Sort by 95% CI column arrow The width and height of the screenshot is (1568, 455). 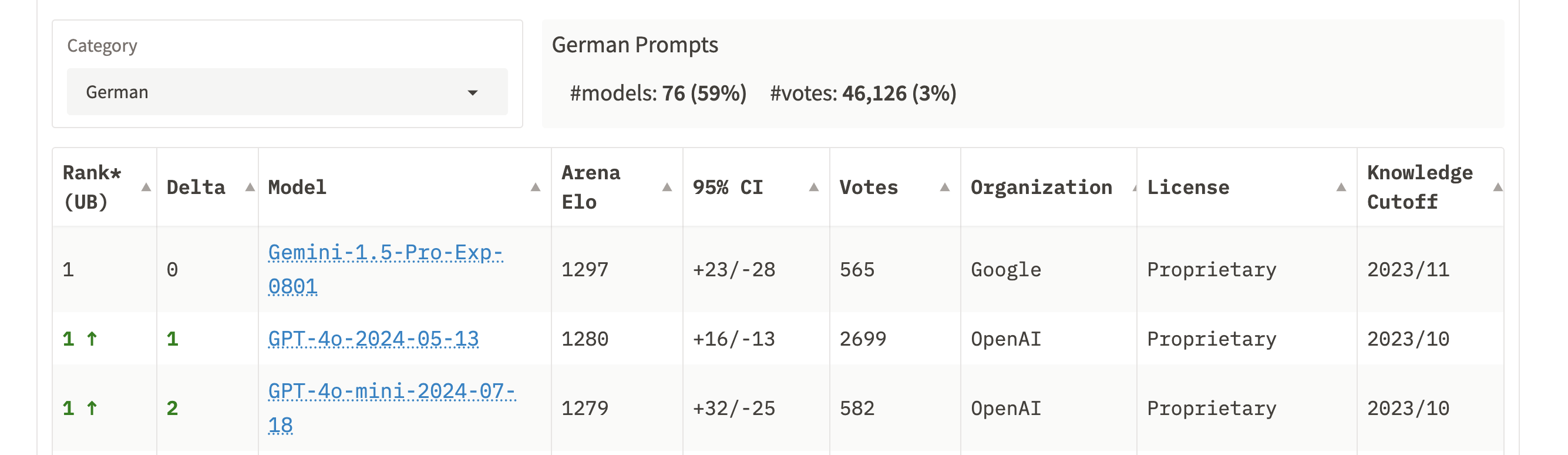814,188
